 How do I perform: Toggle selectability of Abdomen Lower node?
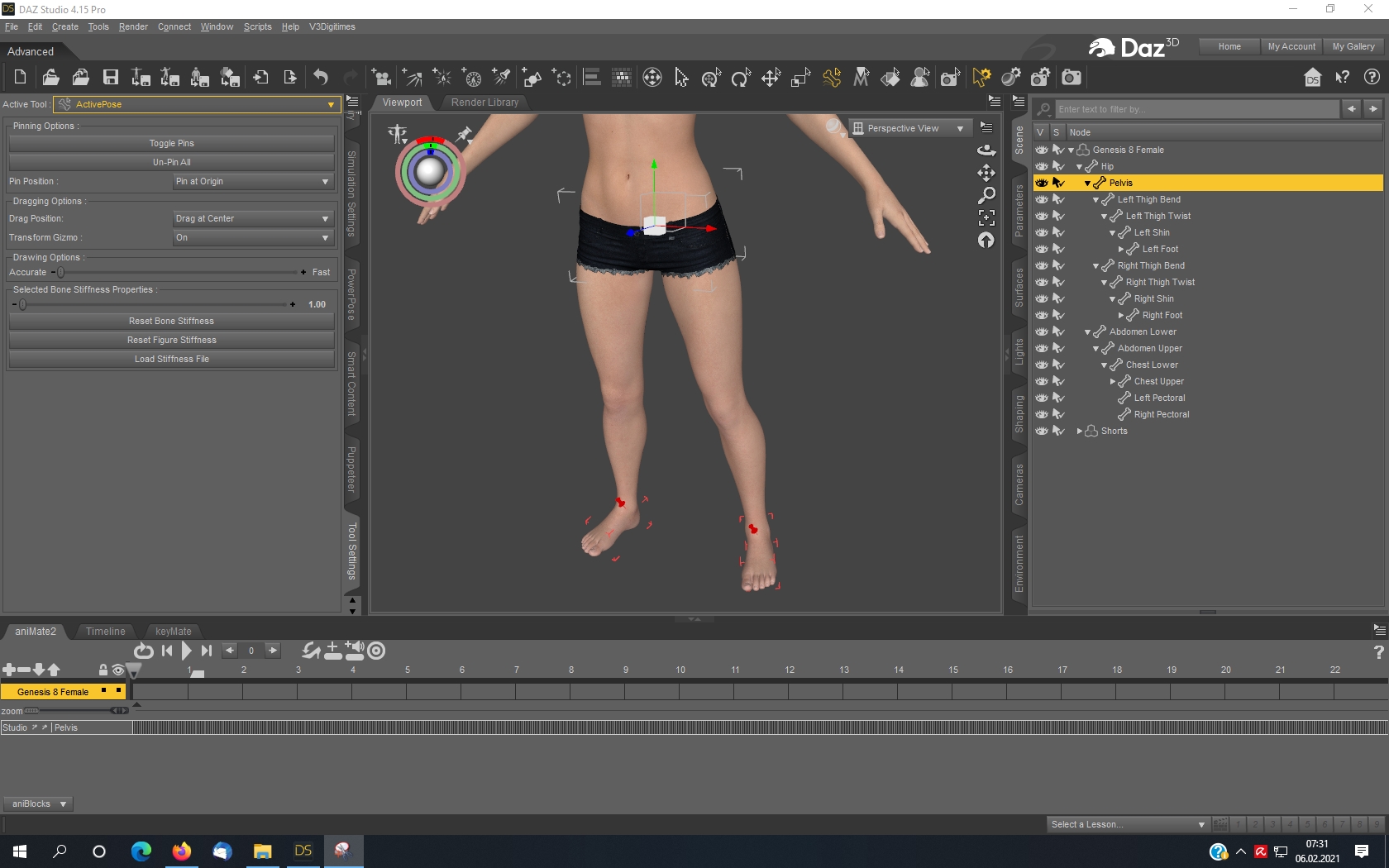coord(1058,331)
